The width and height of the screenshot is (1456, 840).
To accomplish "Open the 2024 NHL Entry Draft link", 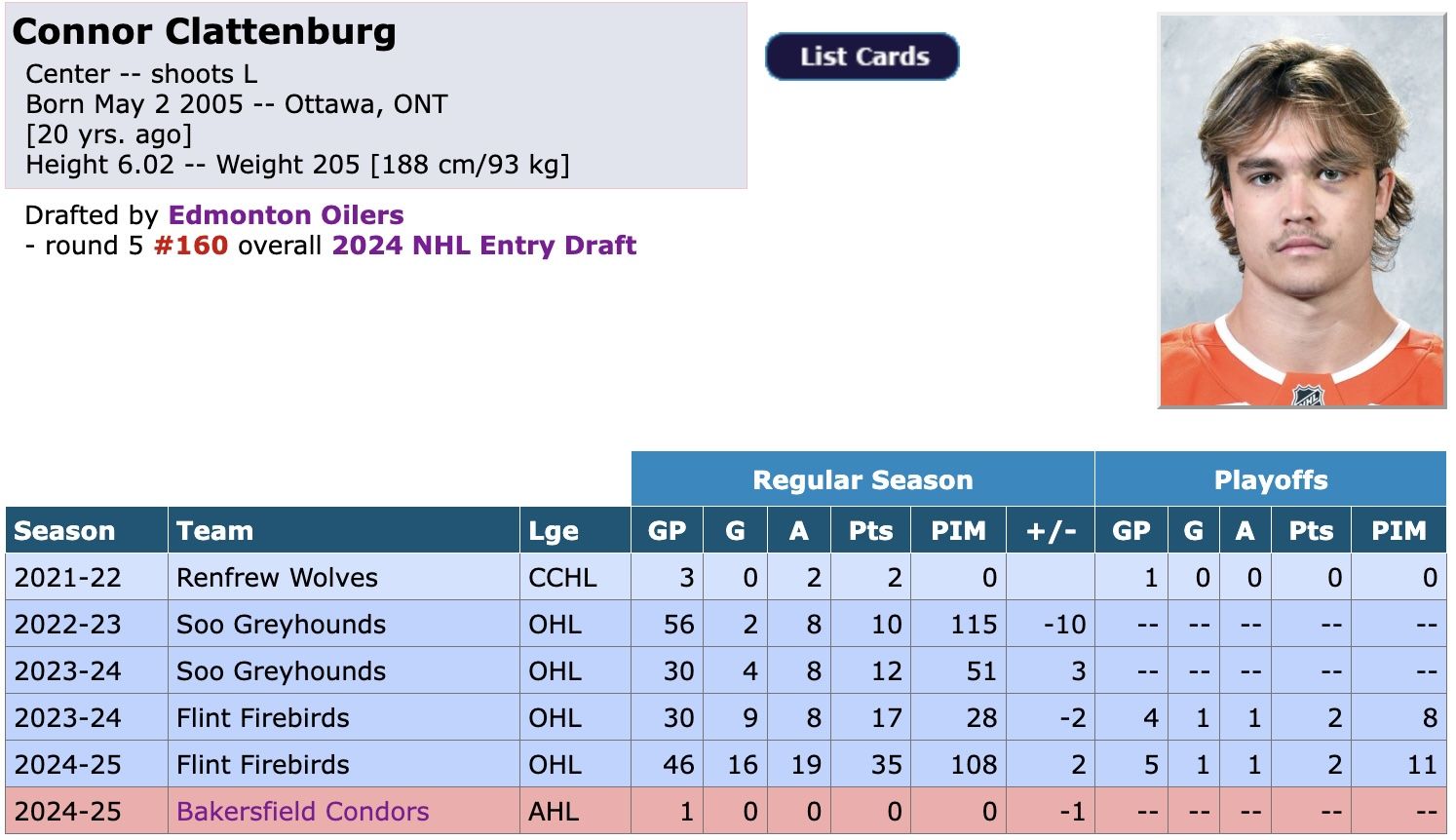I will 483,245.
